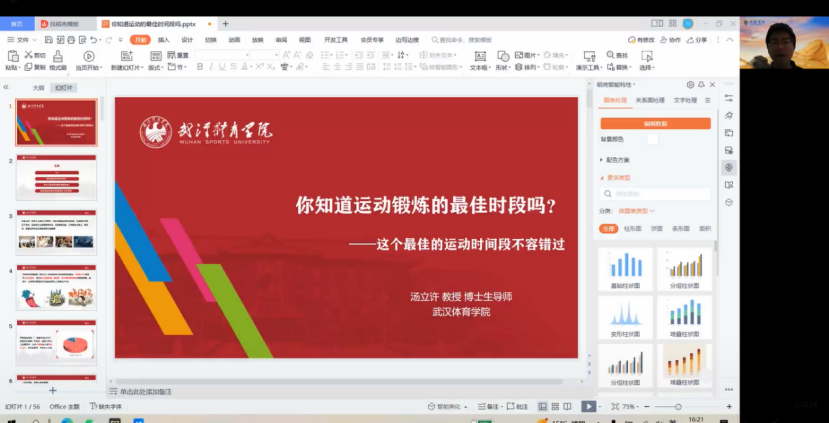829x423 pixels.
Task: Switch to 大纲 outline view
Action: (x=38, y=87)
